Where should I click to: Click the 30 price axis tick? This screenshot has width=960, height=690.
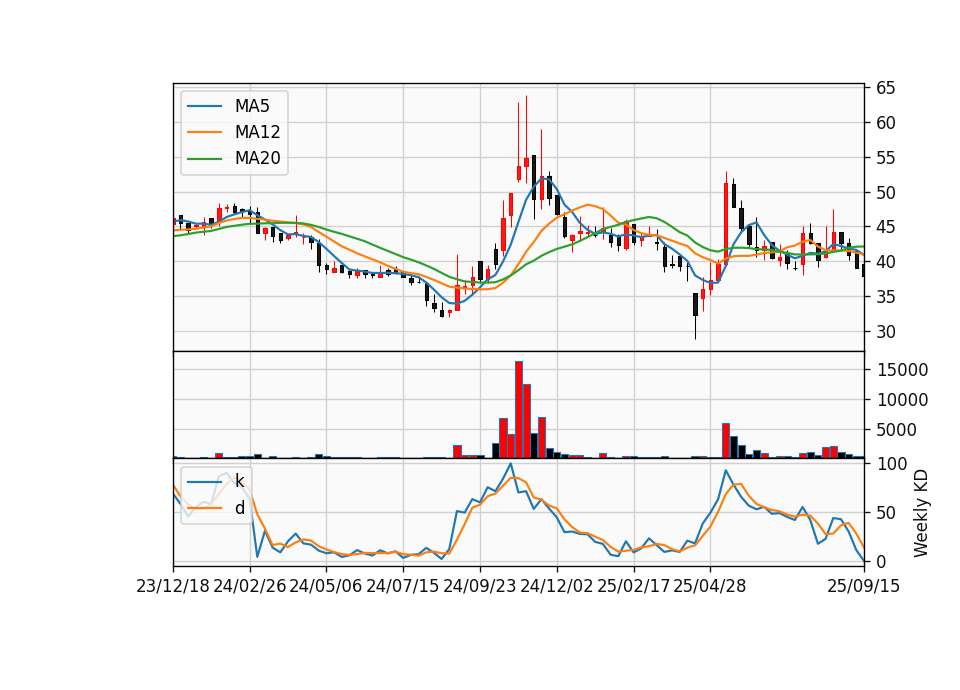(x=885, y=332)
